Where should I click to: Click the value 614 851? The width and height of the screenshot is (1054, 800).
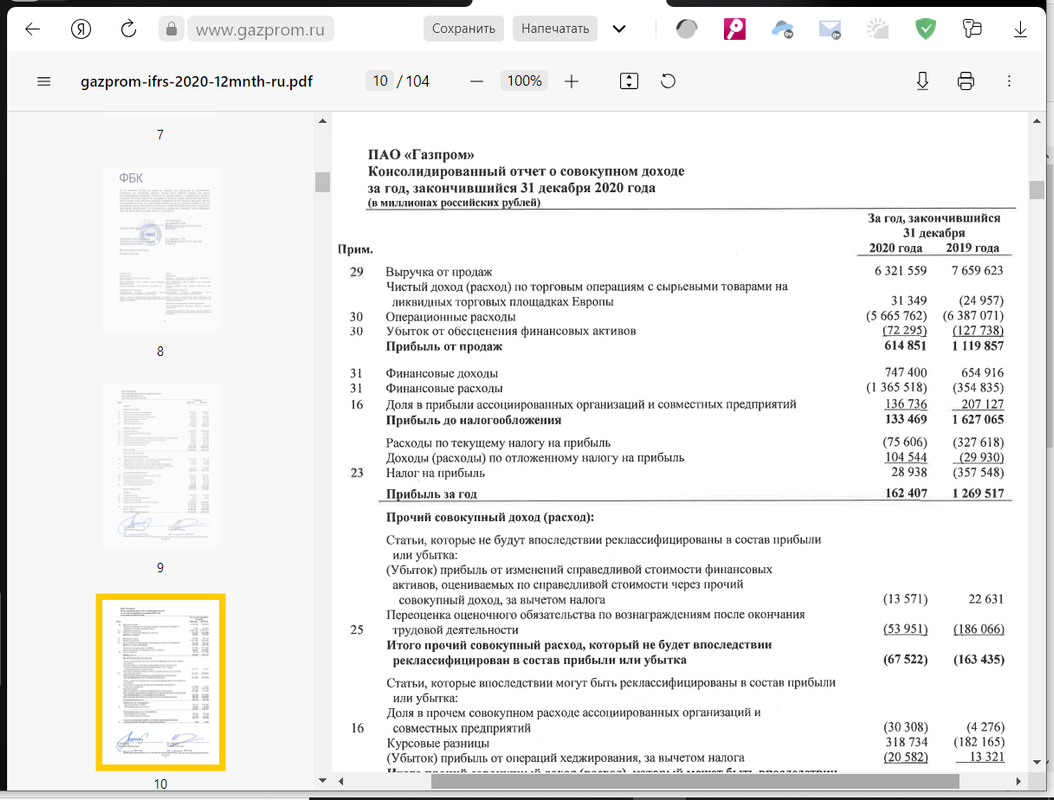tap(905, 346)
